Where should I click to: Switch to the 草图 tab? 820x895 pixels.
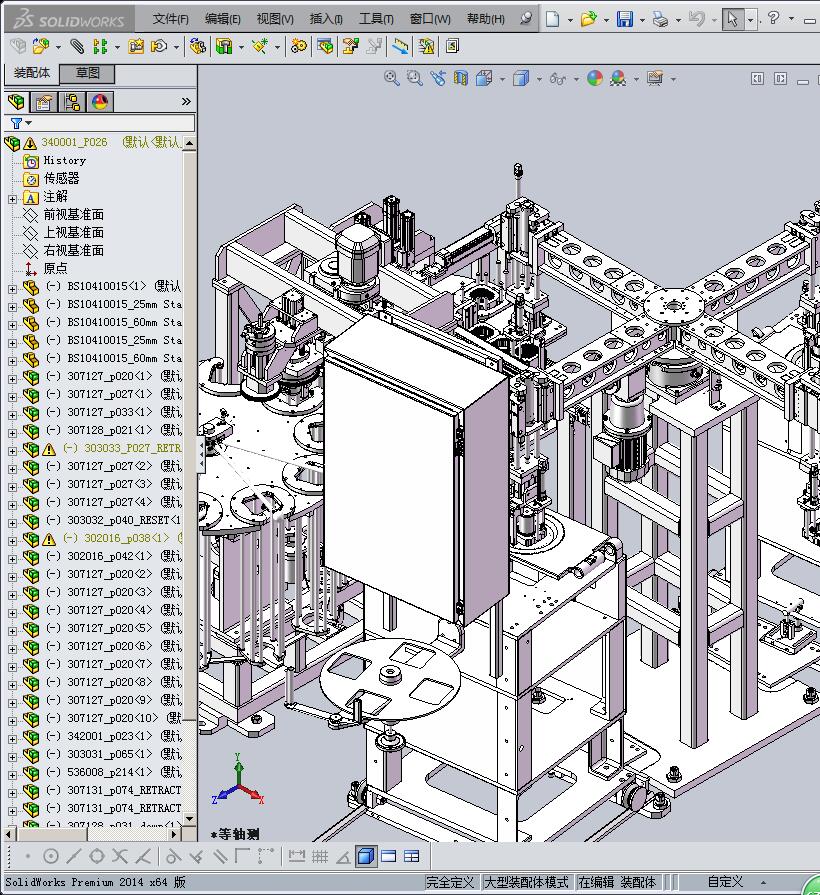pyautogui.click(x=88, y=73)
